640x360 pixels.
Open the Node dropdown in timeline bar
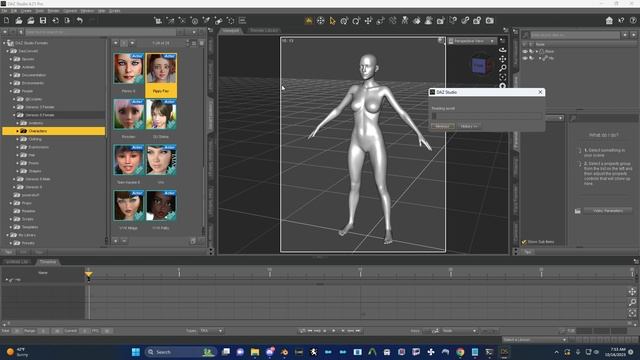click(459, 331)
